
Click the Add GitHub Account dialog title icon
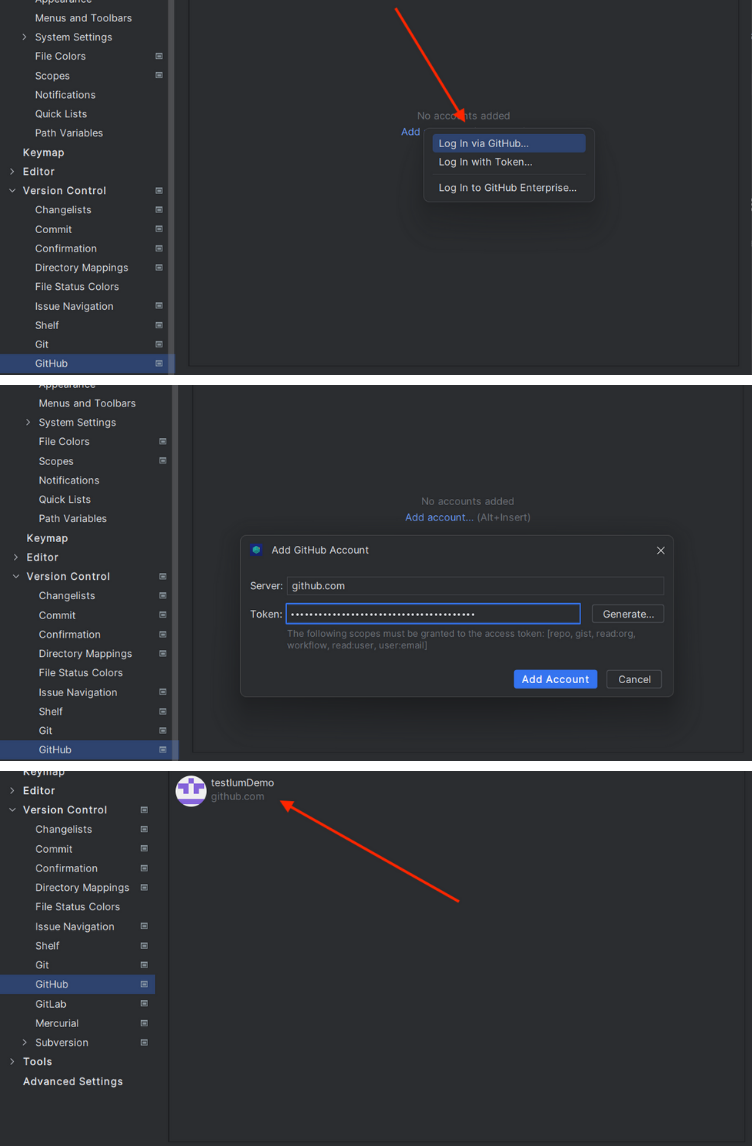pyautogui.click(x=256, y=550)
